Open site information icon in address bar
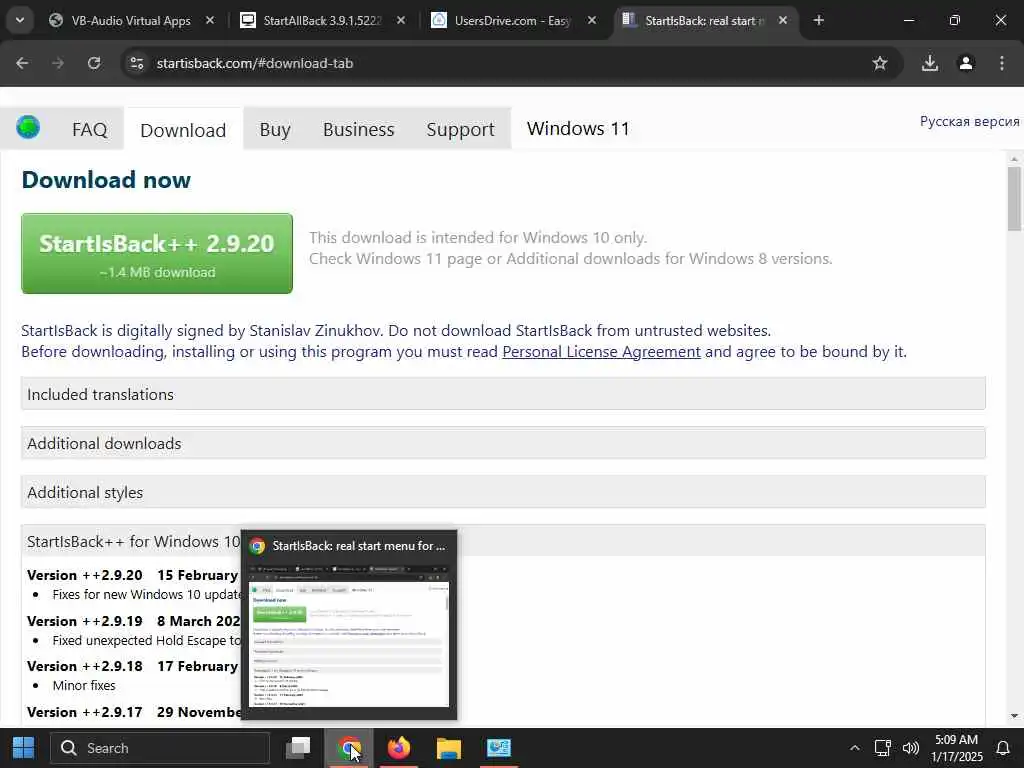The image size is (1024, 768). [137, 63]
